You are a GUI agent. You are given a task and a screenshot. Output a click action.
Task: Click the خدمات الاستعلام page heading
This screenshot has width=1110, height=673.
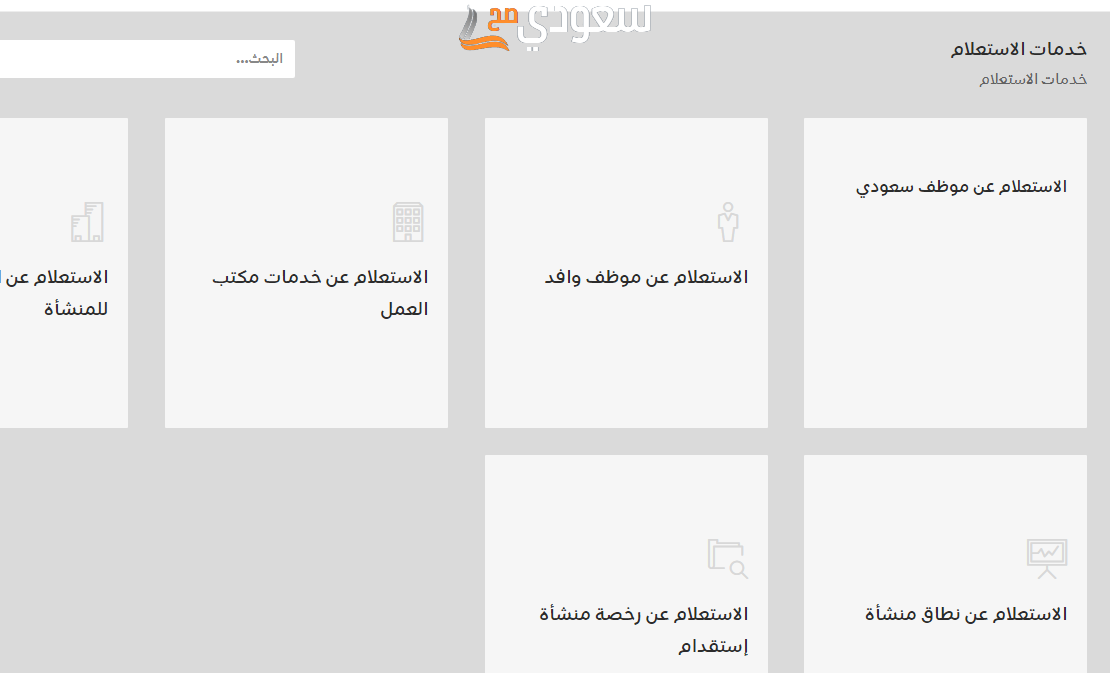[1019, 49]
